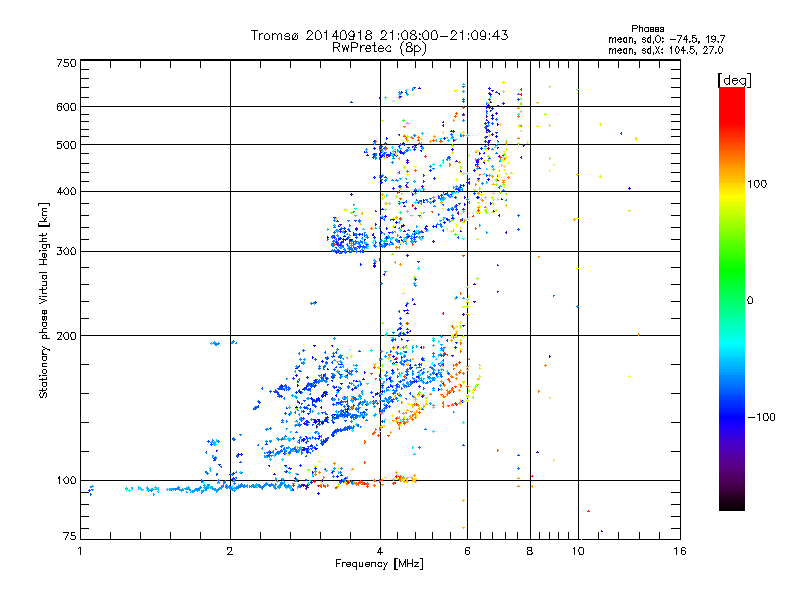Viewport: 800px width, 600px height.
Task: Click colorbar tick label "100"
Action: [x=757, y=184]
